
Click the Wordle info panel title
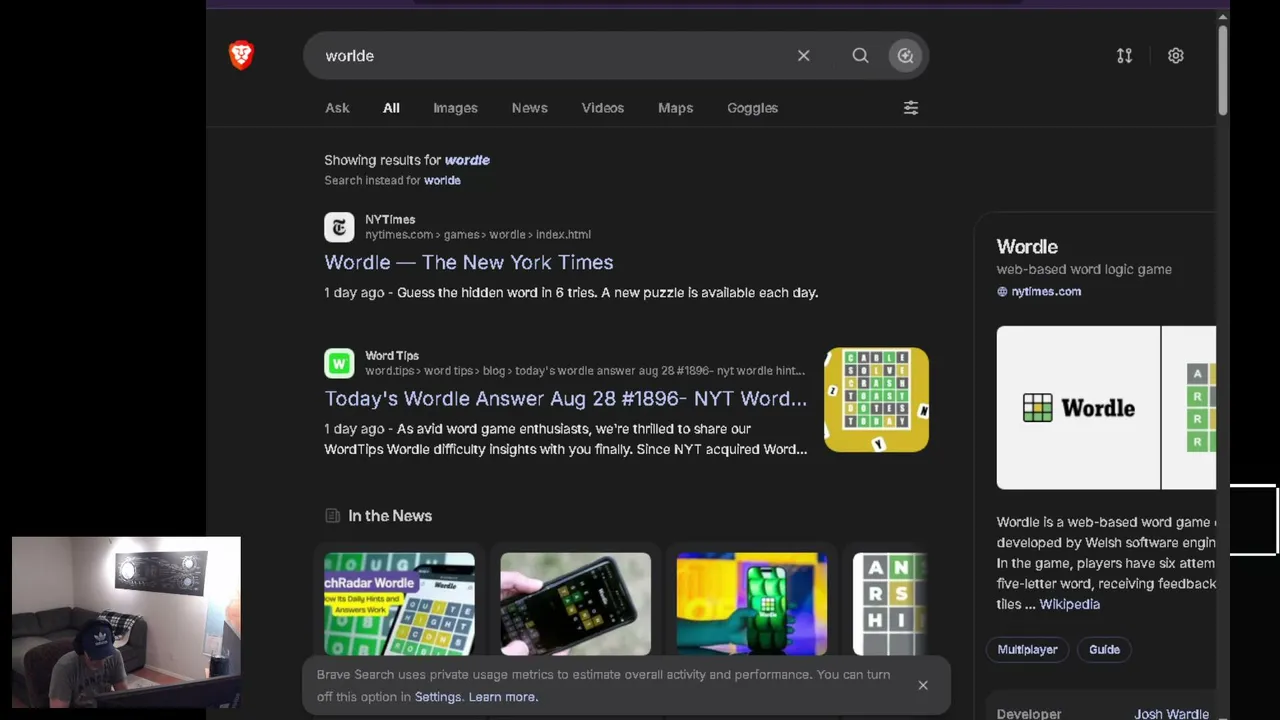coord(1027,247)
